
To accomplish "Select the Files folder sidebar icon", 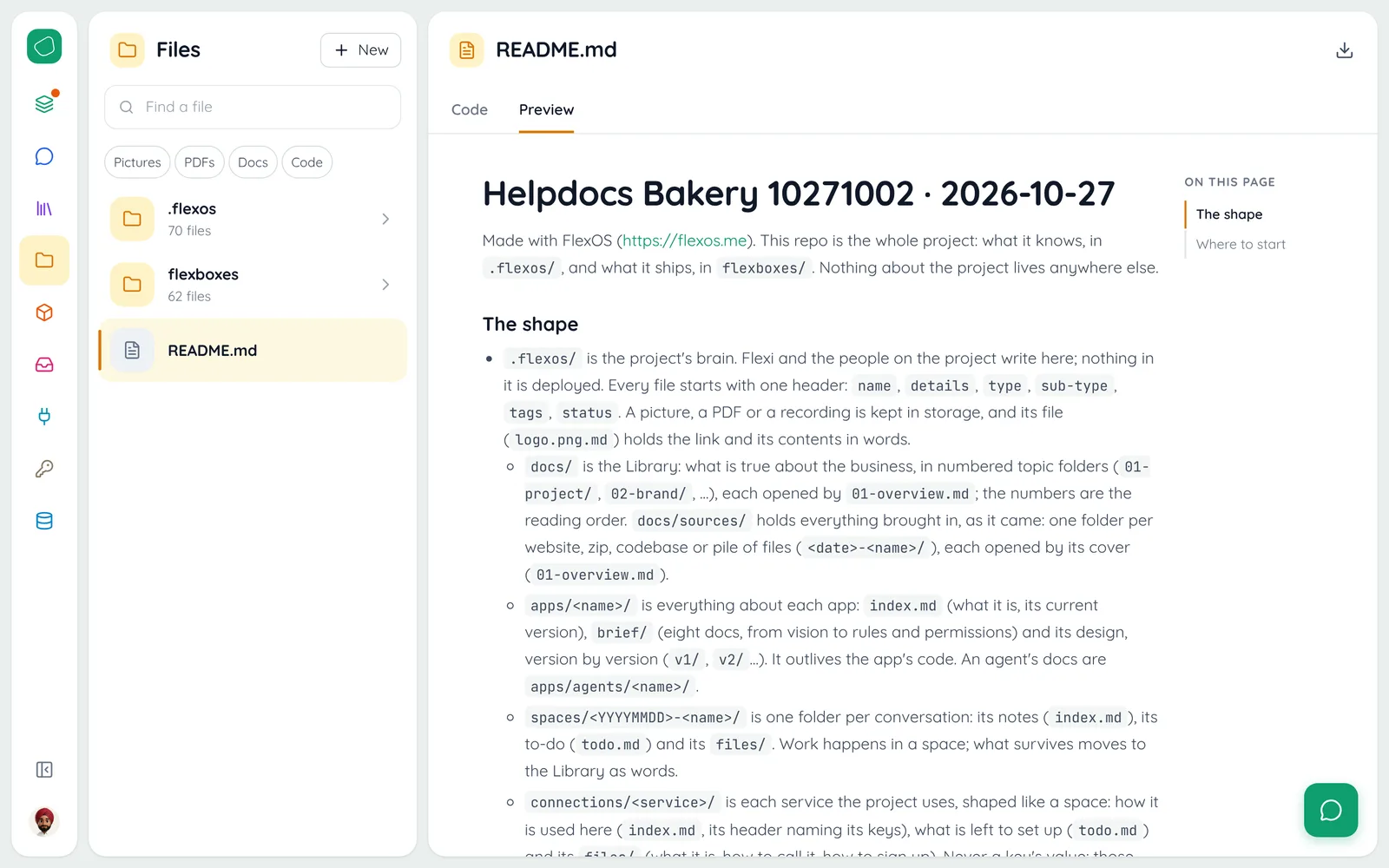I will point(44,260).
